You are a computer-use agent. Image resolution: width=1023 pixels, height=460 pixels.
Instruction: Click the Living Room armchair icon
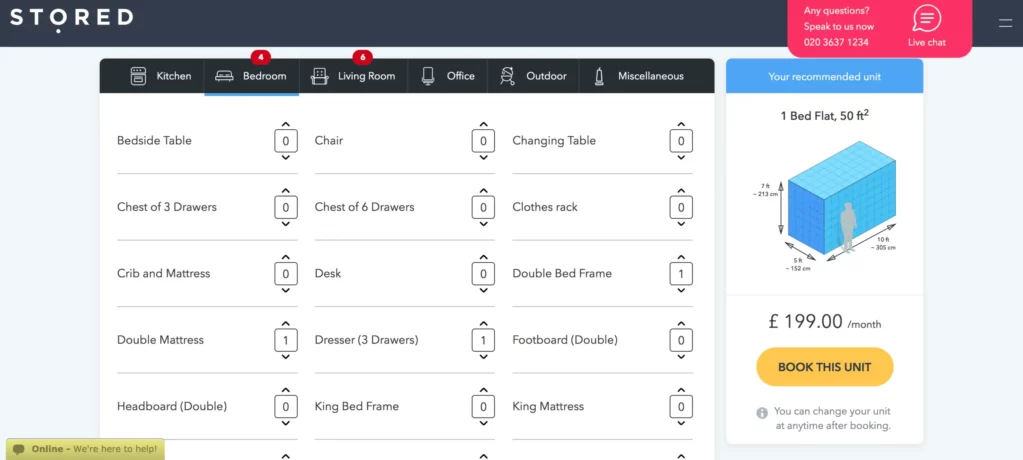coord(320,76)
